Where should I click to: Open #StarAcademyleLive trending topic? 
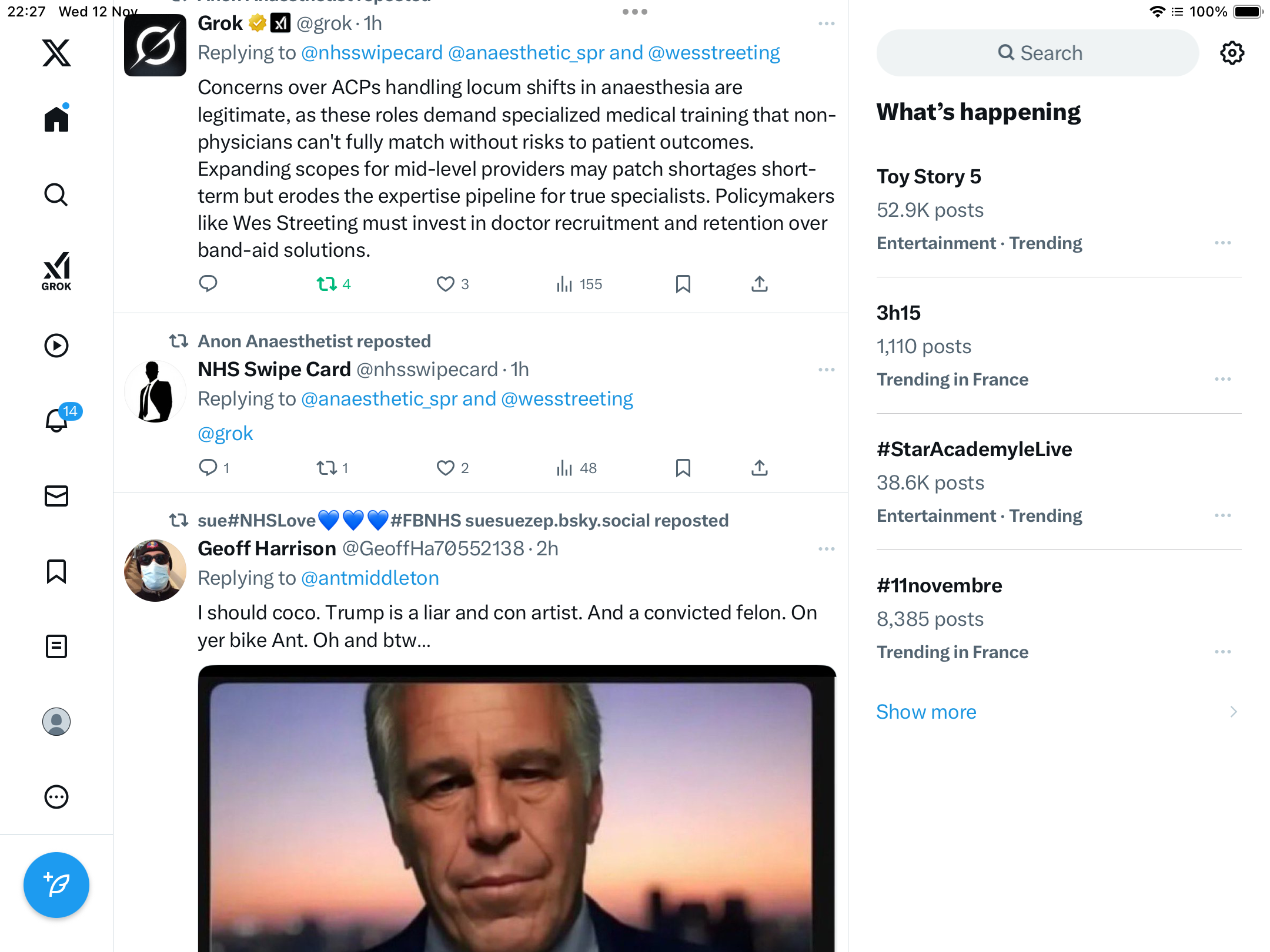pos(974,449)
